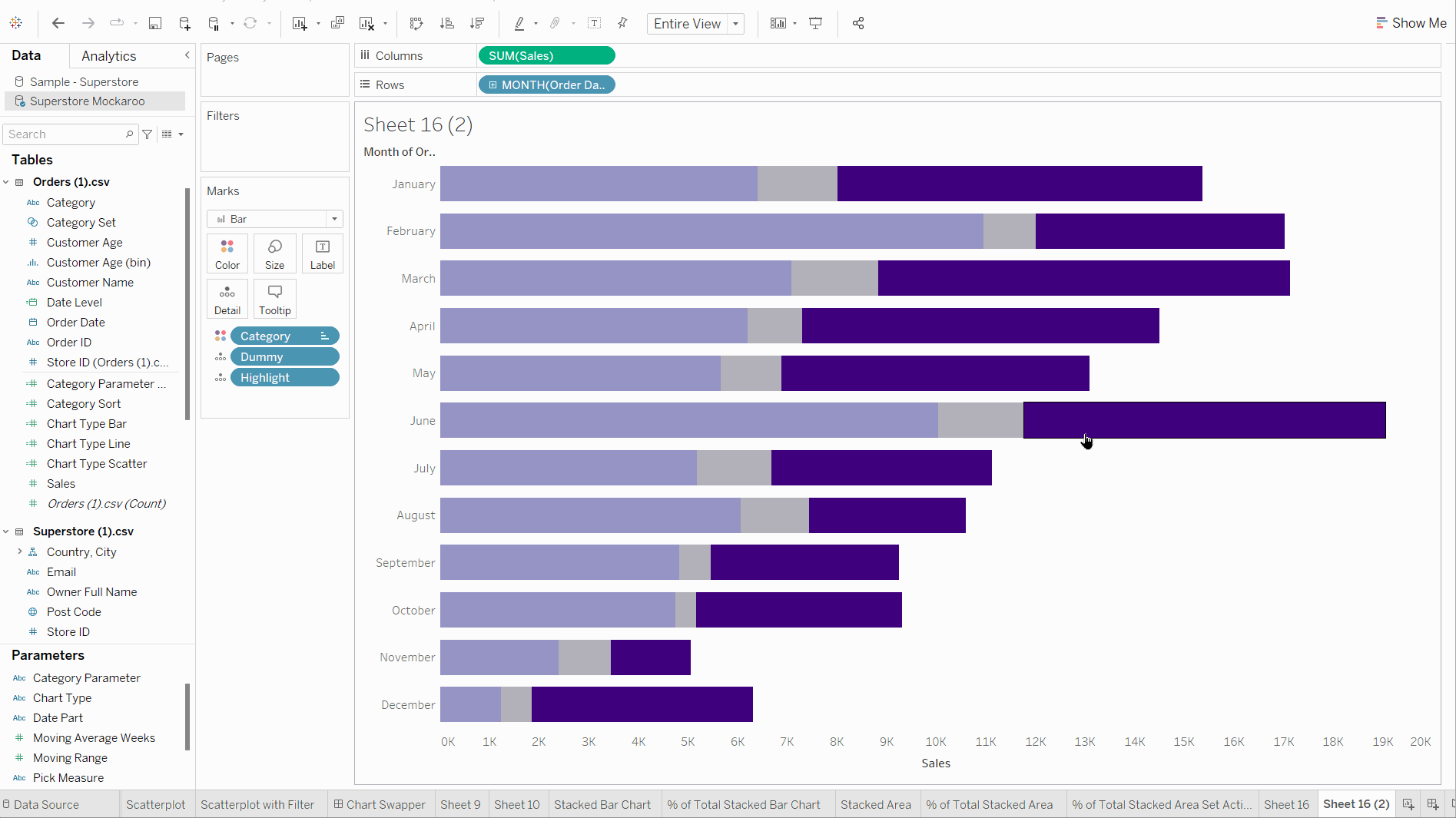Click the Highlight pen toolbar icon
Screen dimensions: 1456x818
tap(519, 23)
